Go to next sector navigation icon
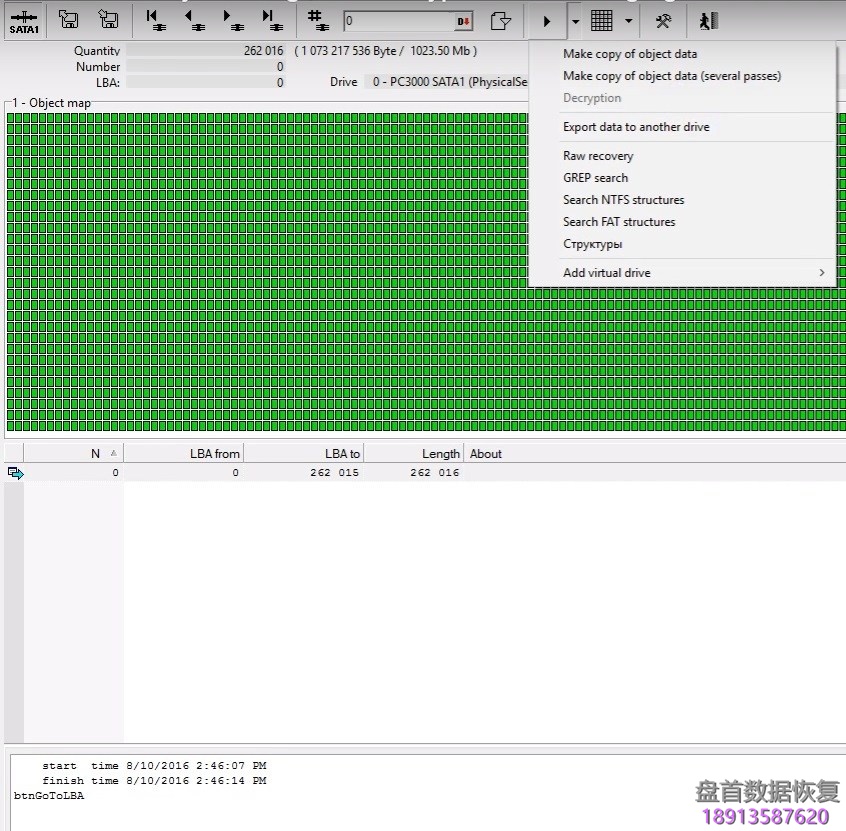Image resolution: width=846 pixels, height=831 pixels. tap(231, 20)
